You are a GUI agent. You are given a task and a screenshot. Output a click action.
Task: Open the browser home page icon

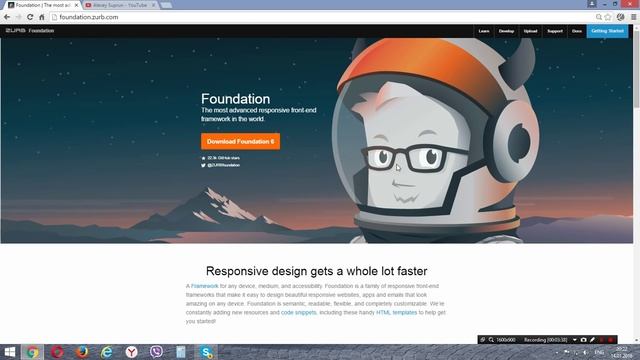click(x=42, y=17)
